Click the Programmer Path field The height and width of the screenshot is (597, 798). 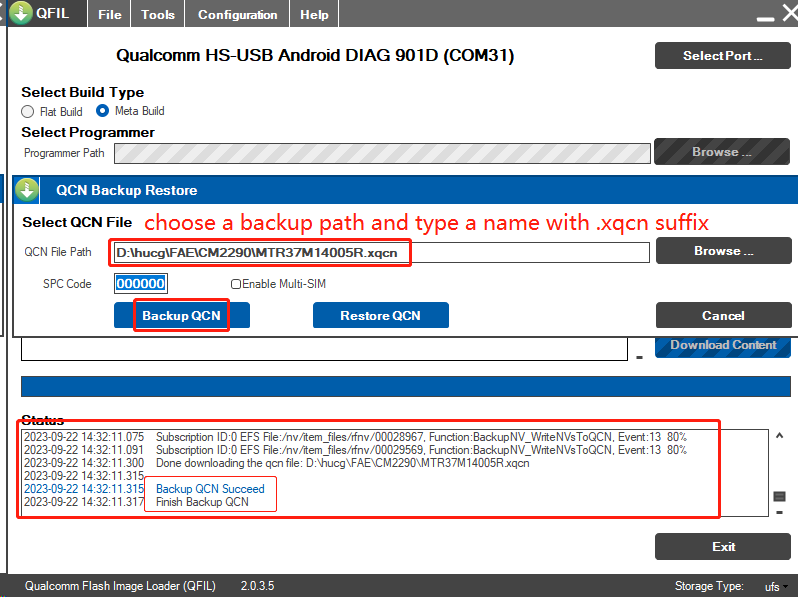click(382, 153)
